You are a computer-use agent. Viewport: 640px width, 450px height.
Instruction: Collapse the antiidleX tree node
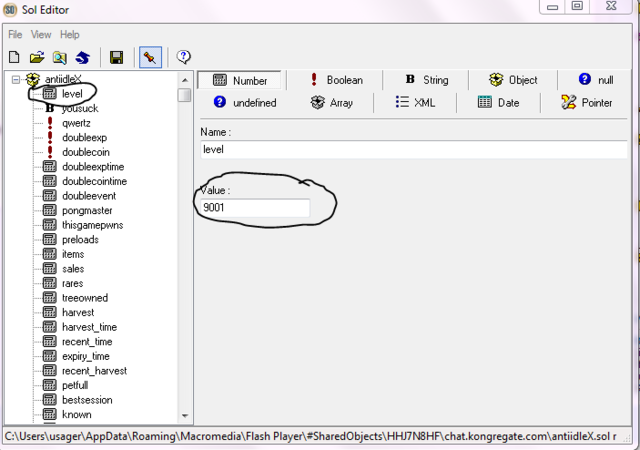point(16,79)
